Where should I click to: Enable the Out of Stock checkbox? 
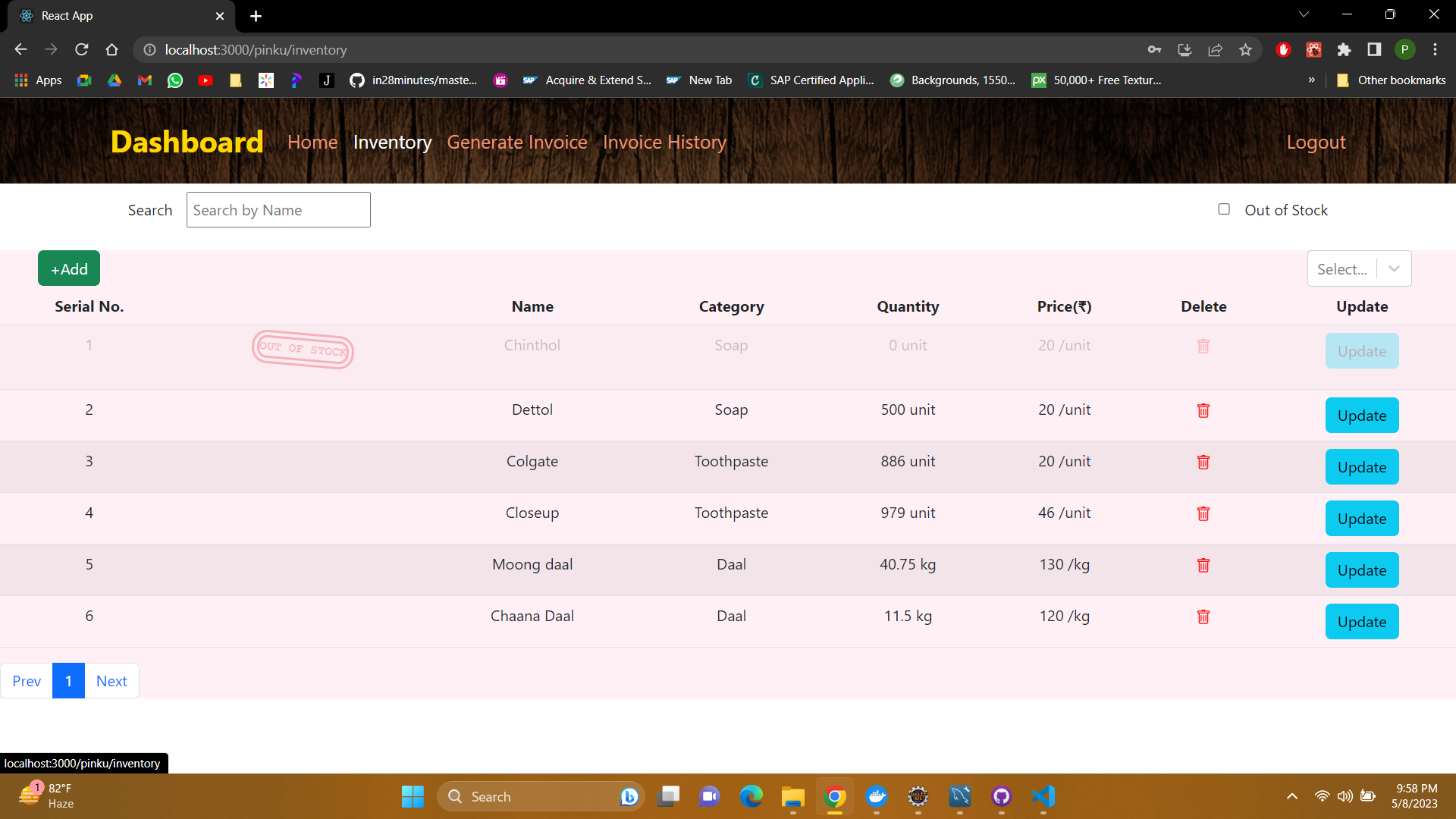click(1224, 209)
